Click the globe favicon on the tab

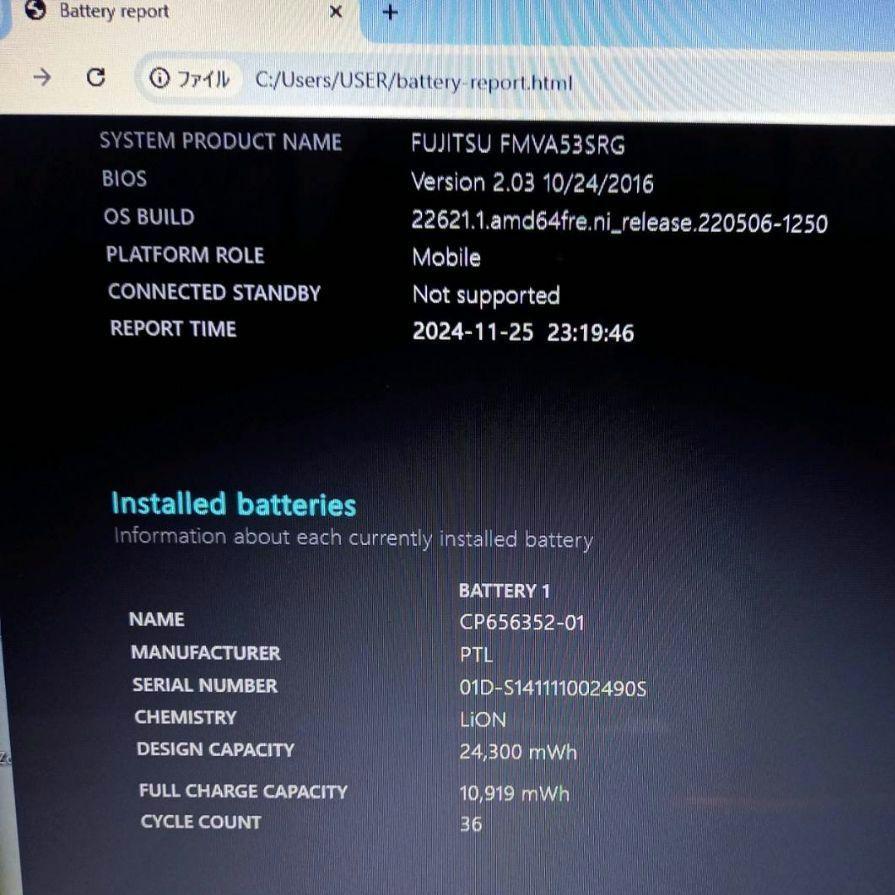[x=35, y=10]
